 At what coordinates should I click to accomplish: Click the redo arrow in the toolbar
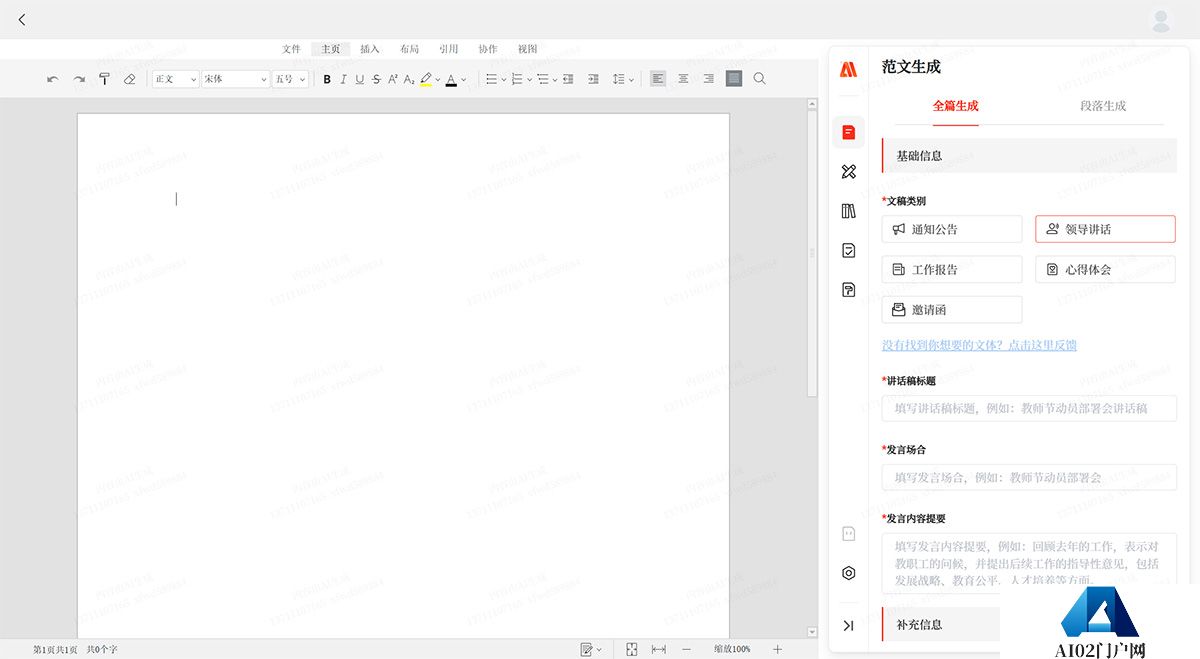(79, 79)
